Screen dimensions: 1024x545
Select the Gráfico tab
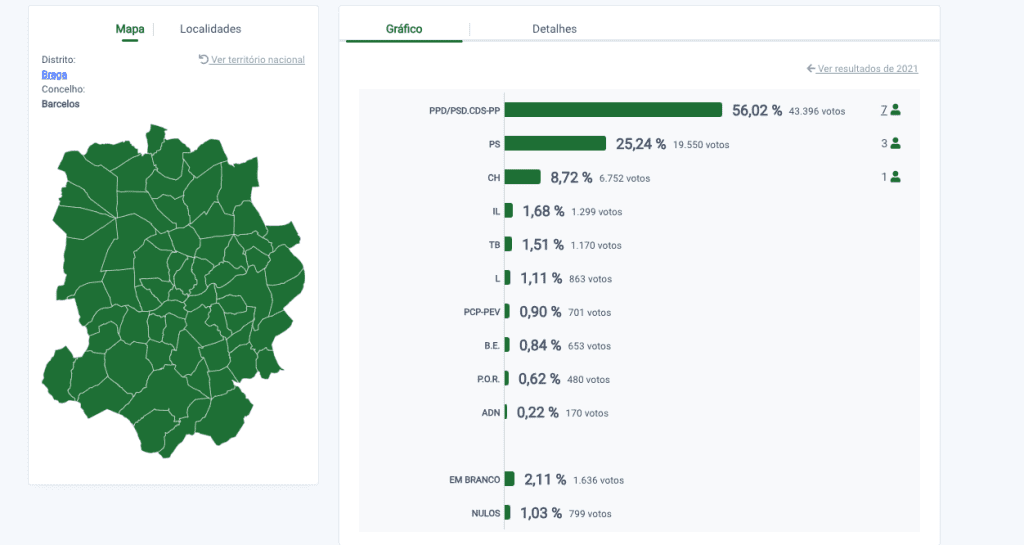[404, 29]
